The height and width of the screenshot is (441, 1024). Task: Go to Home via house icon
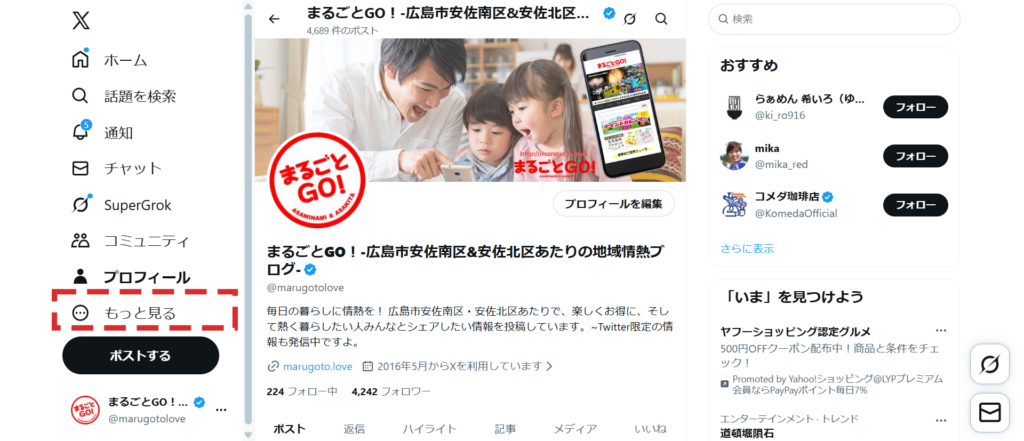tap(80, 59)
